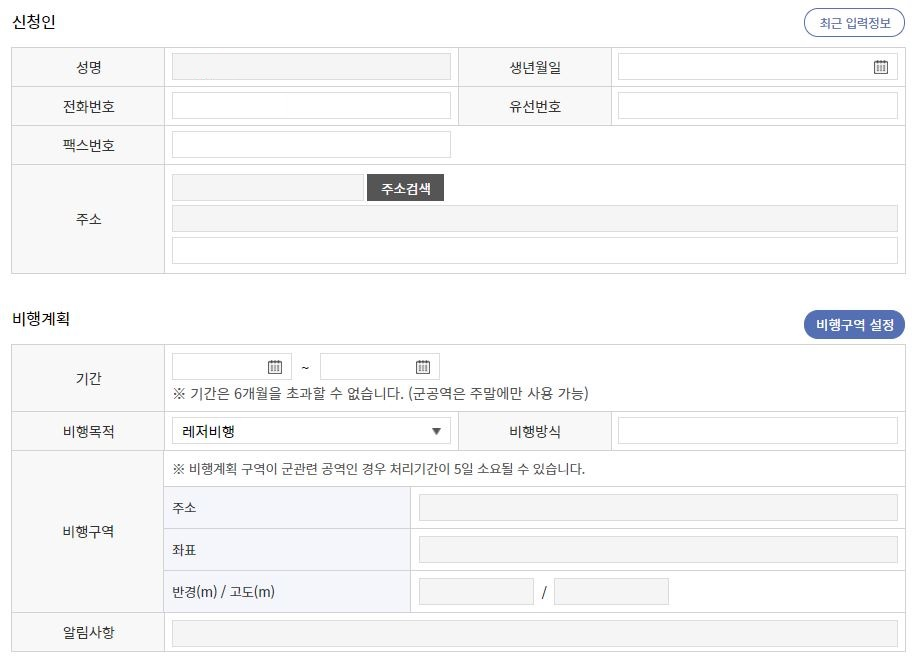Select the 유선번호 input field
The width and height of the screenshot is (921, 664).
[x=757, y=106]
